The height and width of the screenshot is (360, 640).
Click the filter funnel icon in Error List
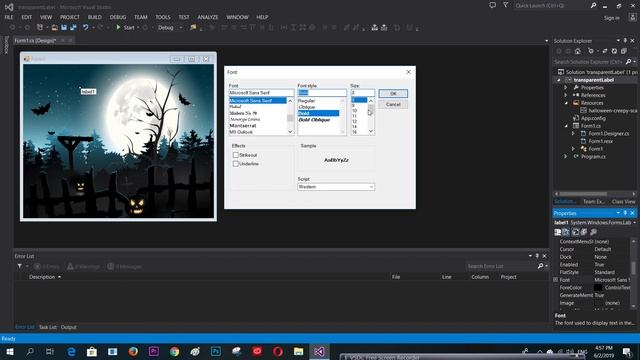(x=20, y=266)
